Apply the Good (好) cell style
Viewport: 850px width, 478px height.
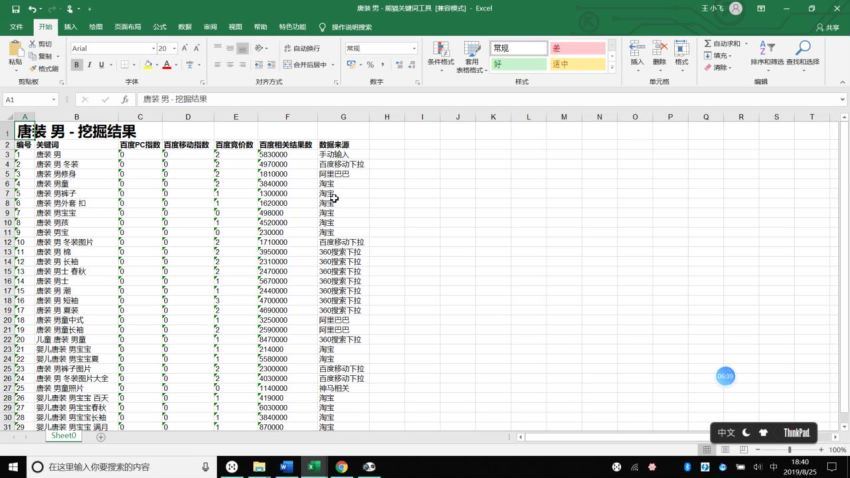pyautogui.click(x=518, y=64)
